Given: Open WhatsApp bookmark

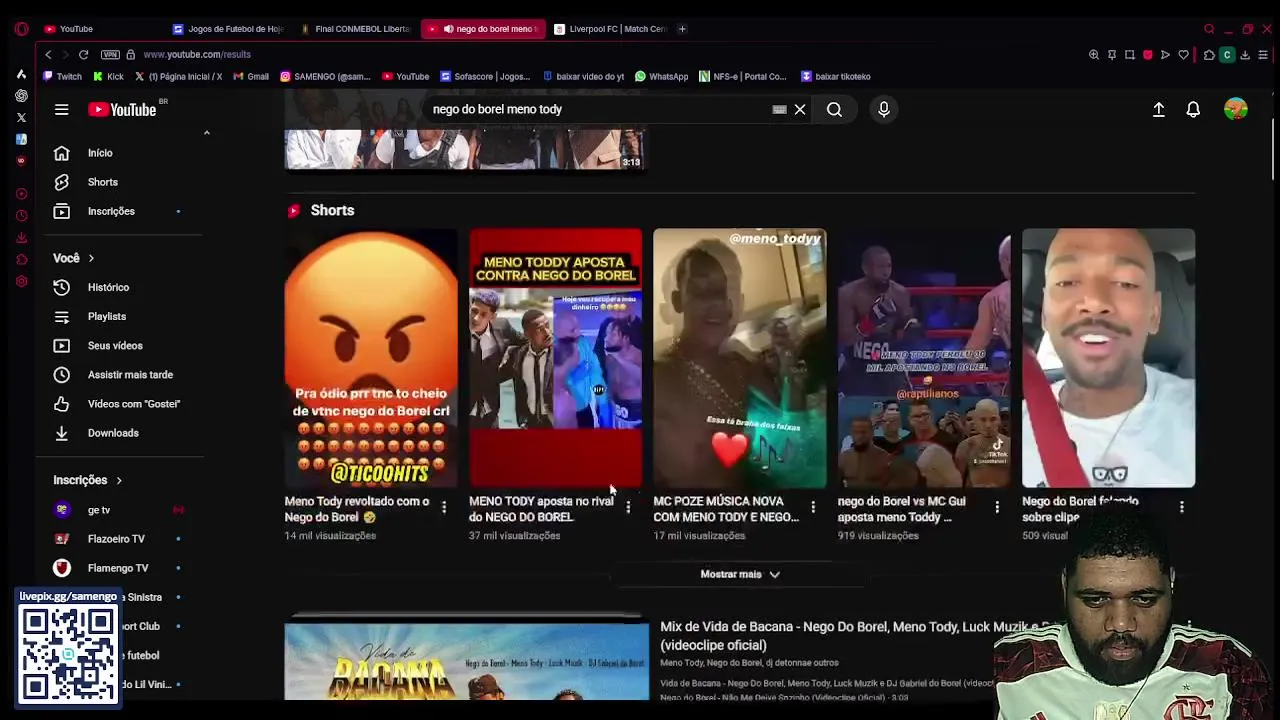Looking at the screenshot, I should 662,77.
